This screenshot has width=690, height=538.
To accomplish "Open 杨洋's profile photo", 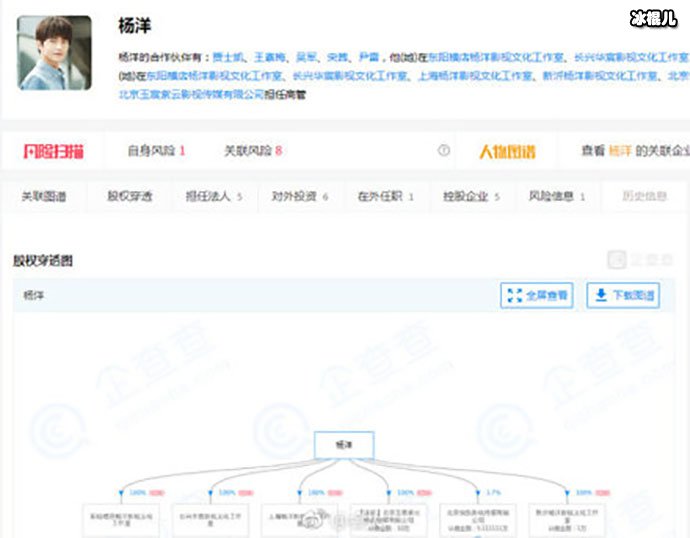I will point(54,53).
